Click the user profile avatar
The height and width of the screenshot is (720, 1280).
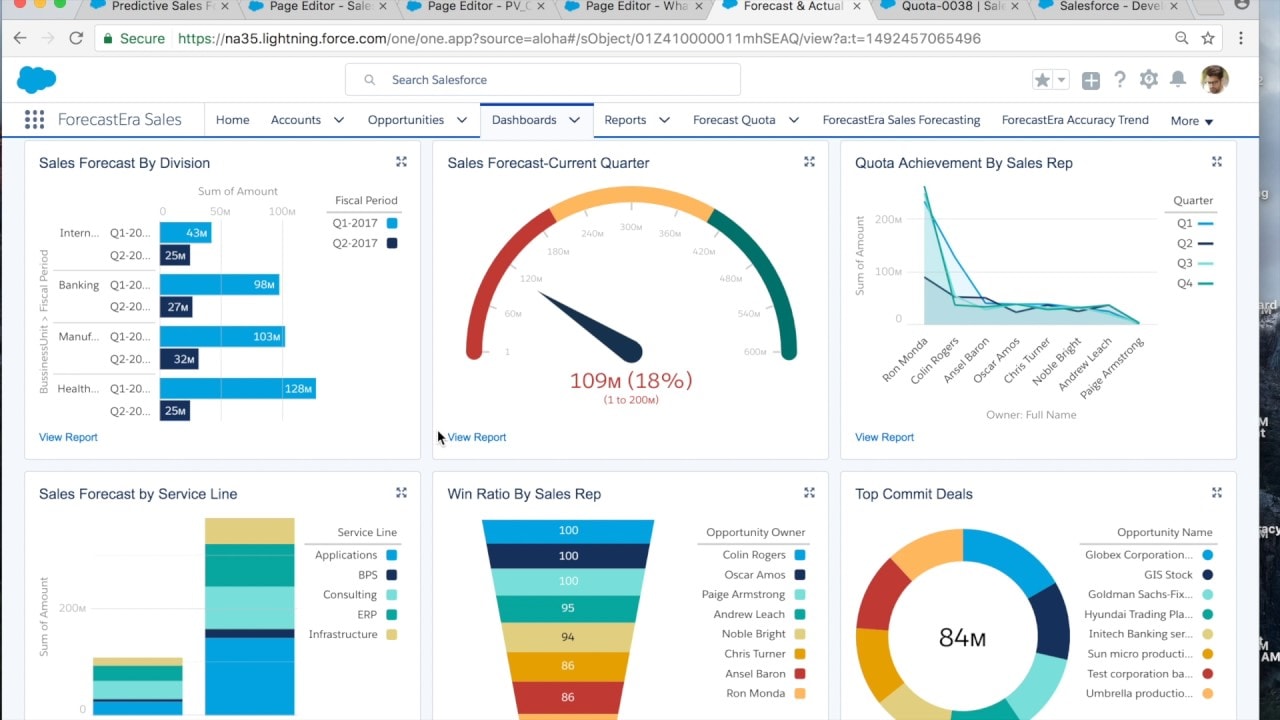1214,80
